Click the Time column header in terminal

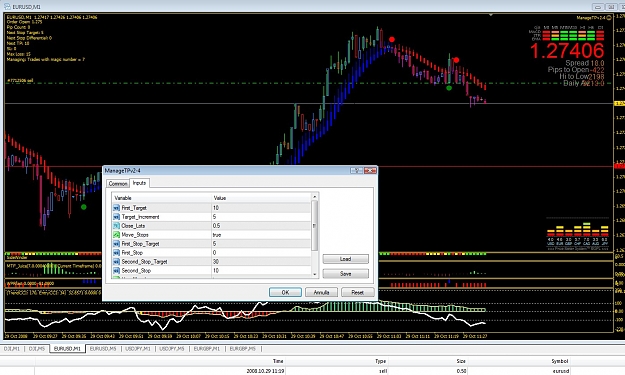point(278,361)
